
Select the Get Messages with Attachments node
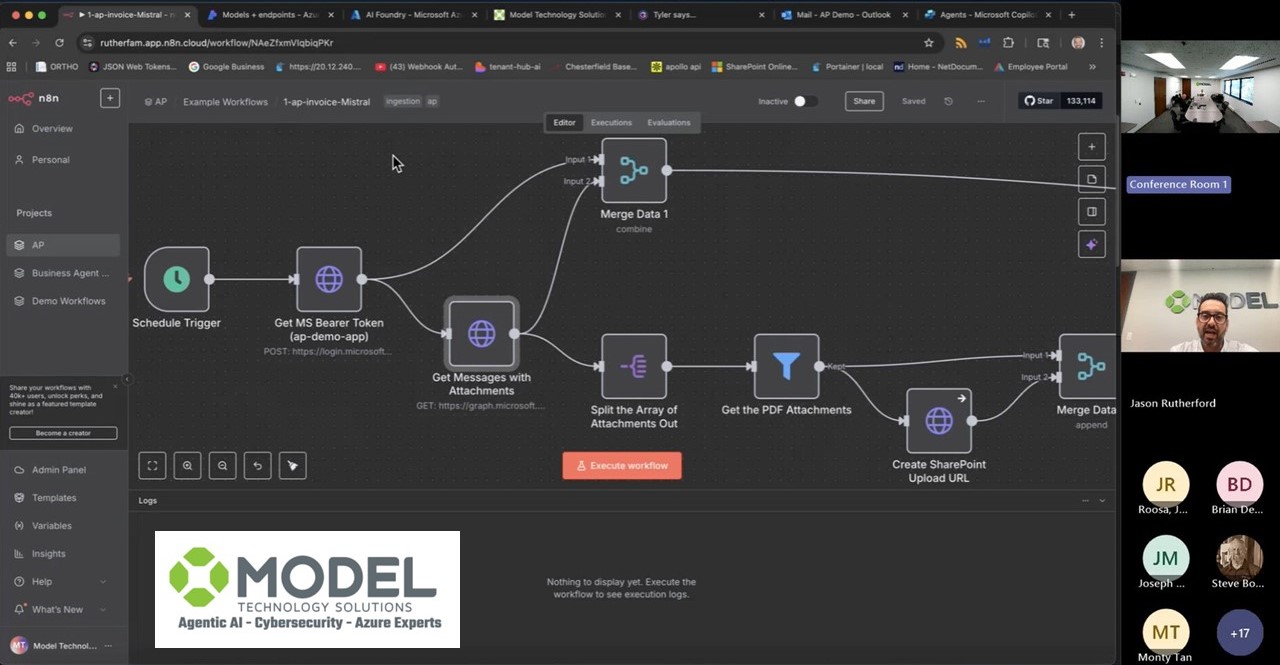tap(481, 334)
